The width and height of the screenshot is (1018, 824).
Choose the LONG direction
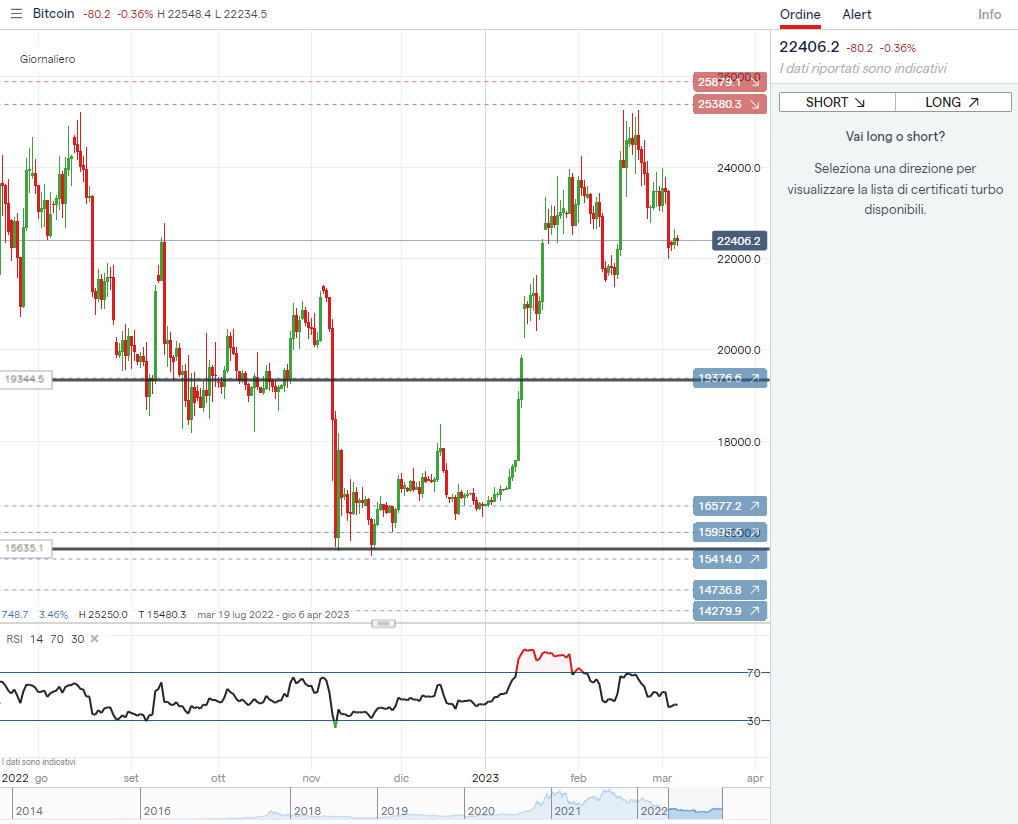click(x=952, y=102)
